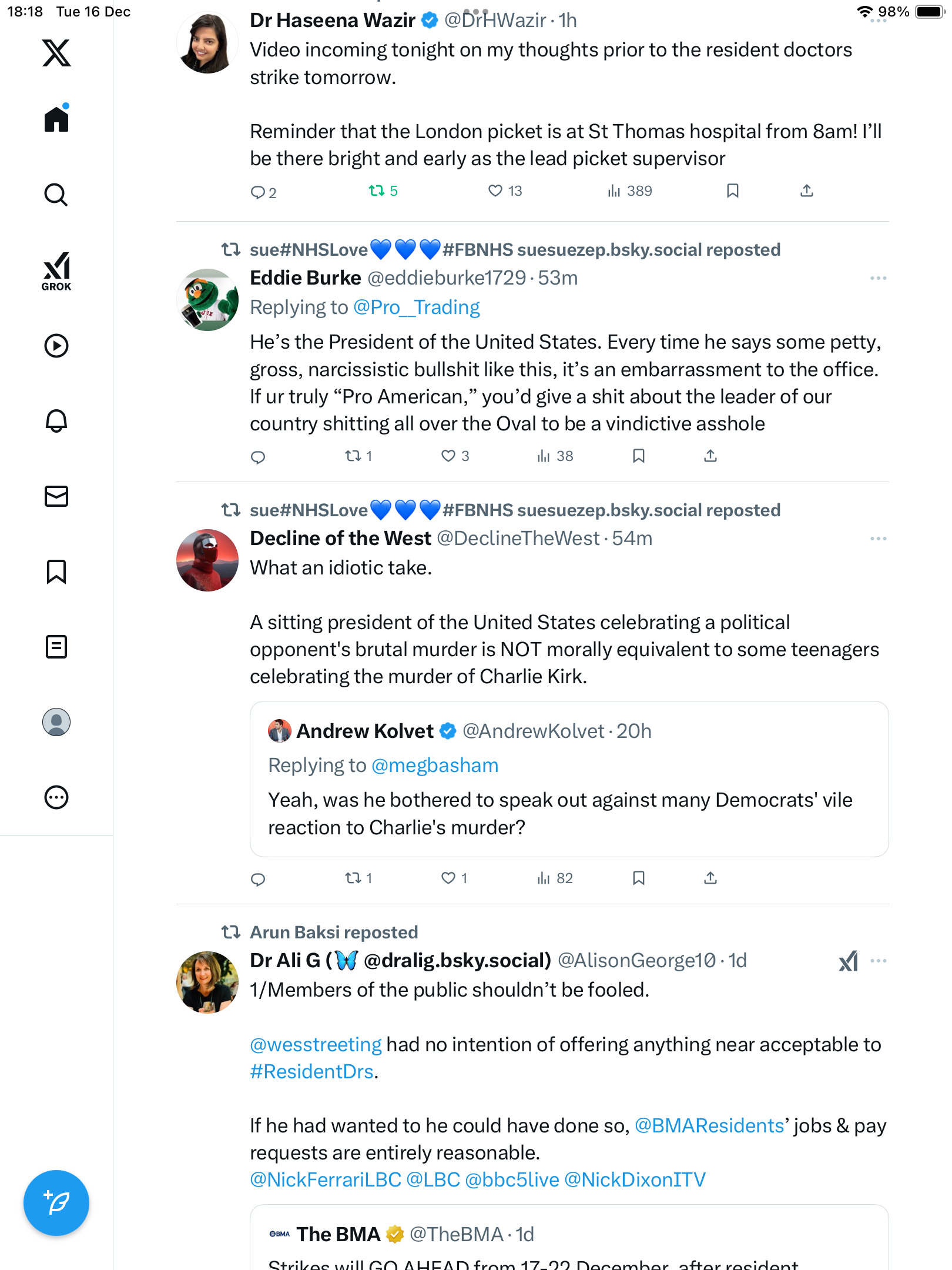The width and height of the screenshot is (952, 1270).
Task: Like Dr Haseena Wazir's post
Action: tap(496, 190)
